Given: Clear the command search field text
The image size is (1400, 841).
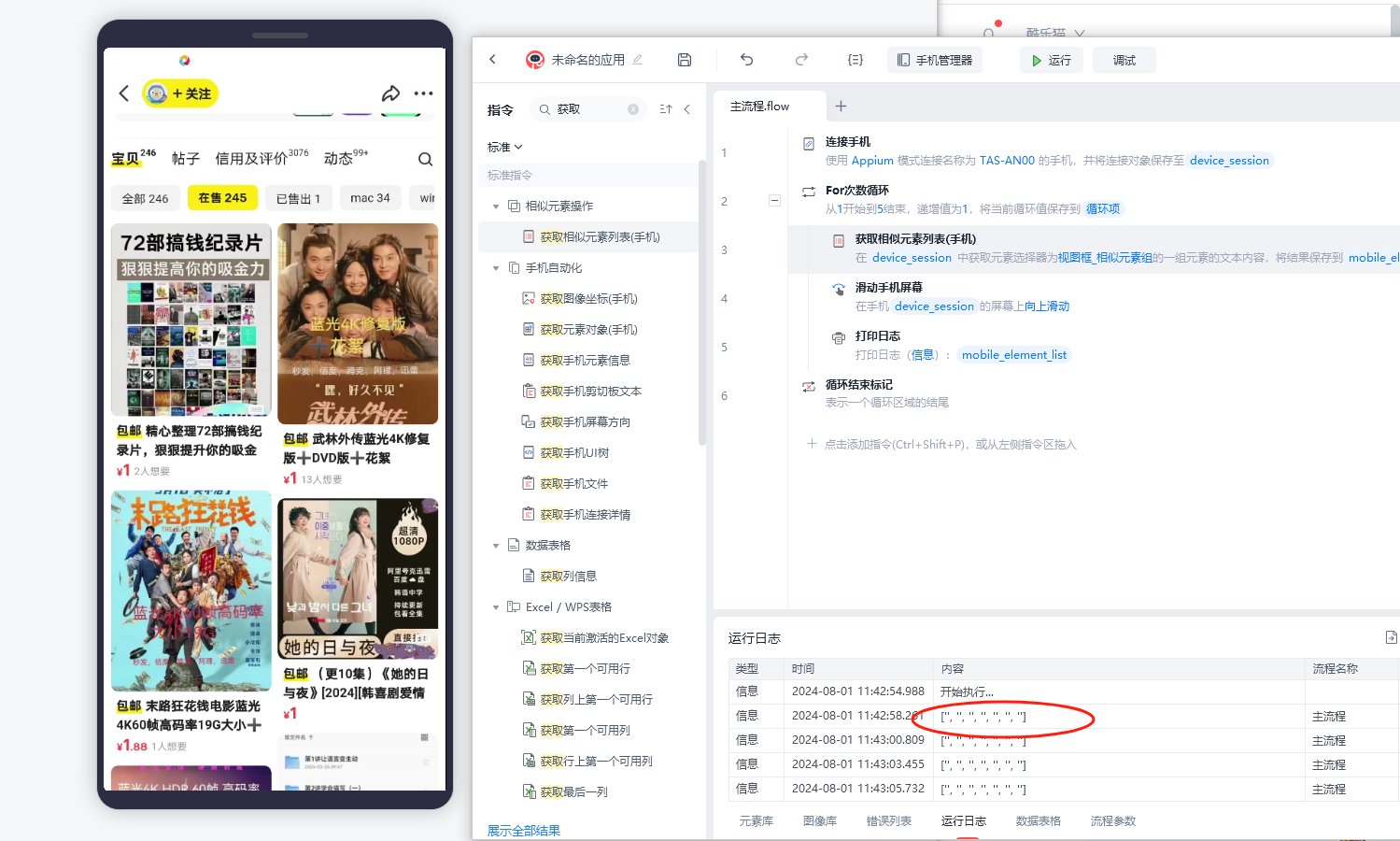Looking at the screenshot, I should pos(633,109).
